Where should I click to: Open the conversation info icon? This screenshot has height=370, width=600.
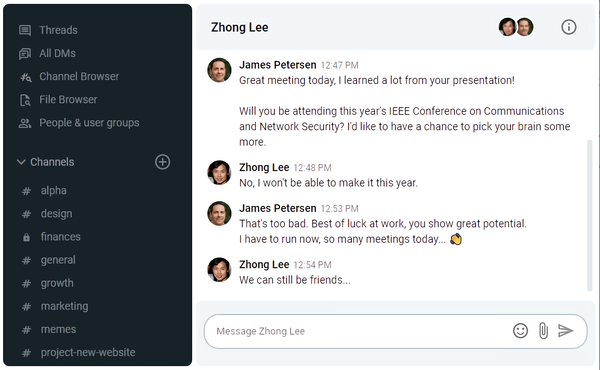[569, 27]
